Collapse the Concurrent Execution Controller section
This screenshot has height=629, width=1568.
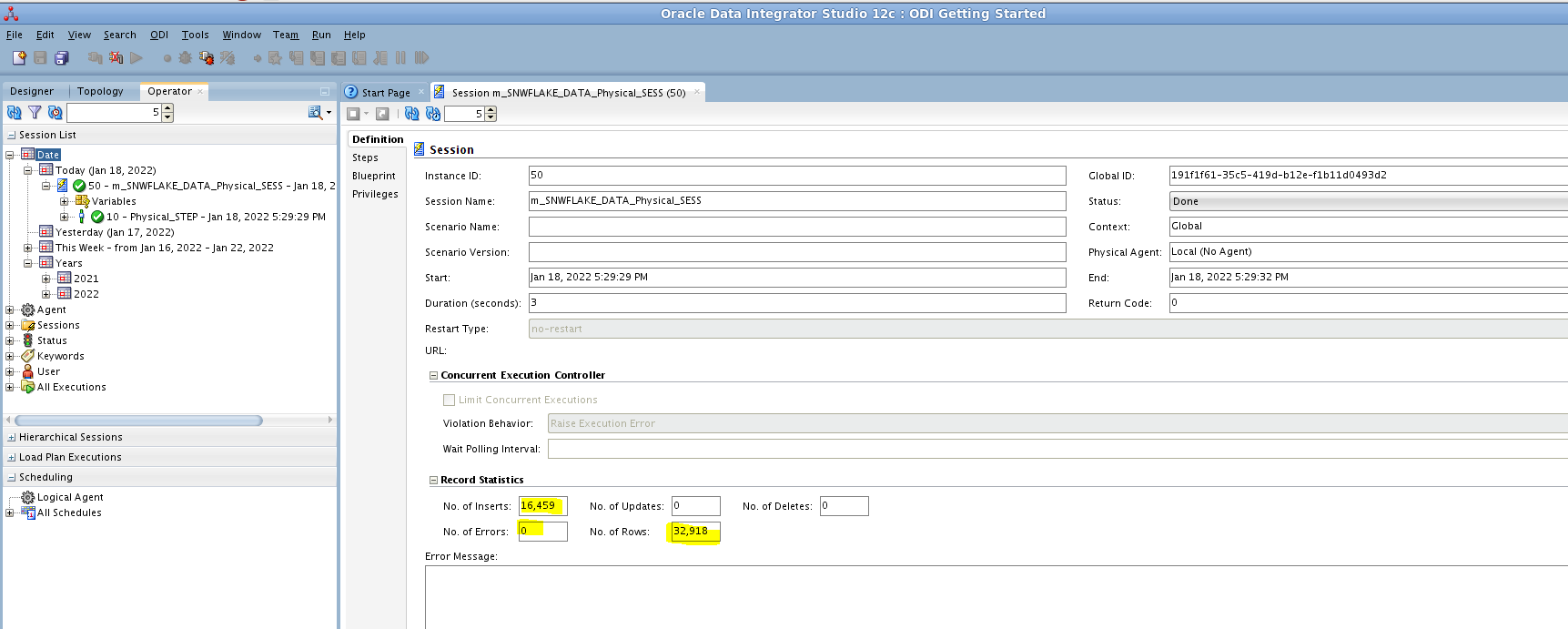(433, 375)
